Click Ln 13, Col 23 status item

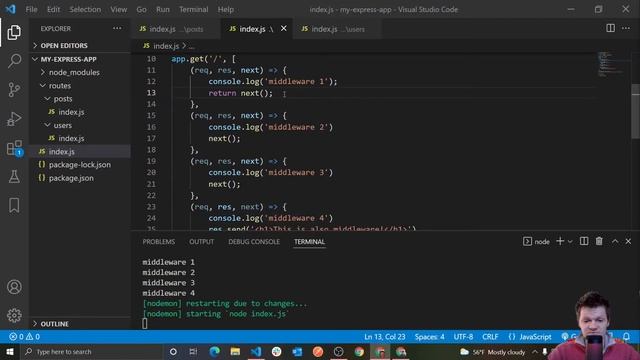(384, 337)
